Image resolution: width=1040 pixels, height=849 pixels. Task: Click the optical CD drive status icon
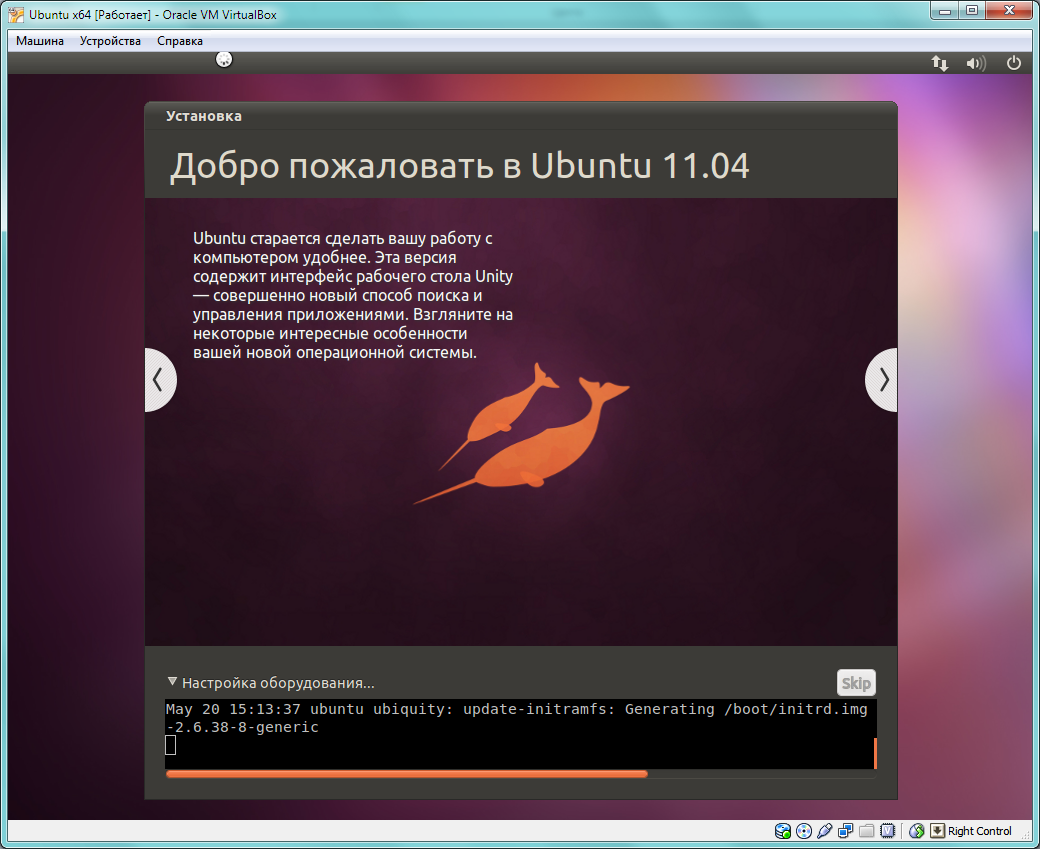tap(803, 831)
